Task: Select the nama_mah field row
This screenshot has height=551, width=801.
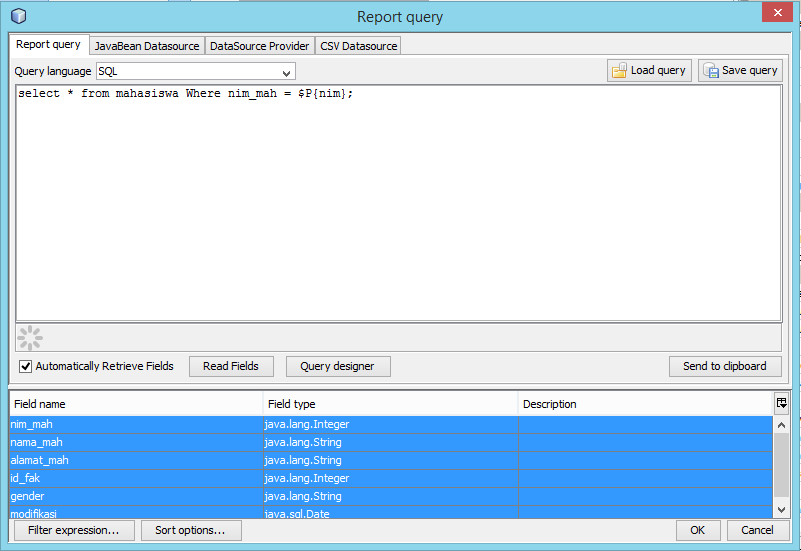Action: (x=391, y=442)
